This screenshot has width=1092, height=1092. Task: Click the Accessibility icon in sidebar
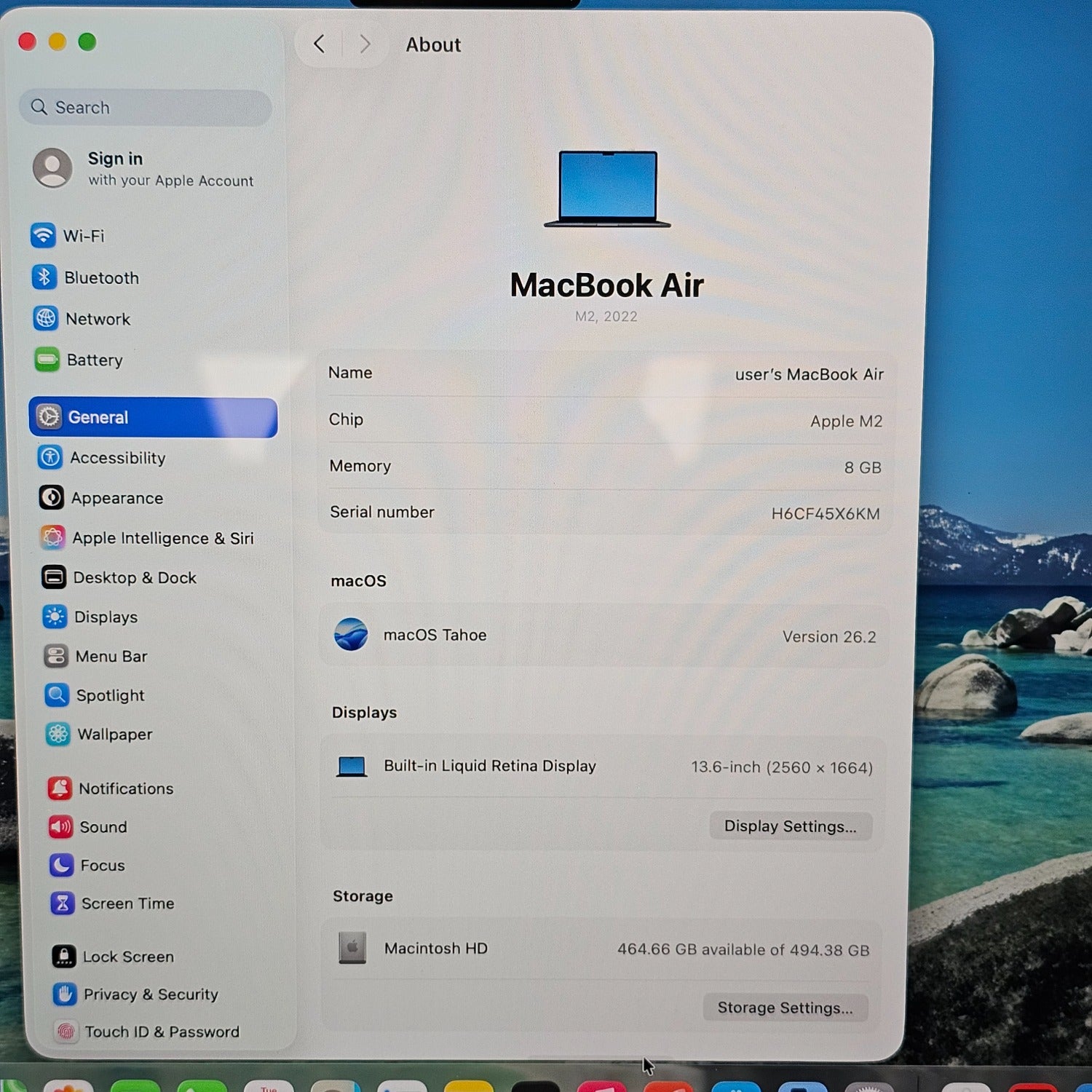(50, 457)
